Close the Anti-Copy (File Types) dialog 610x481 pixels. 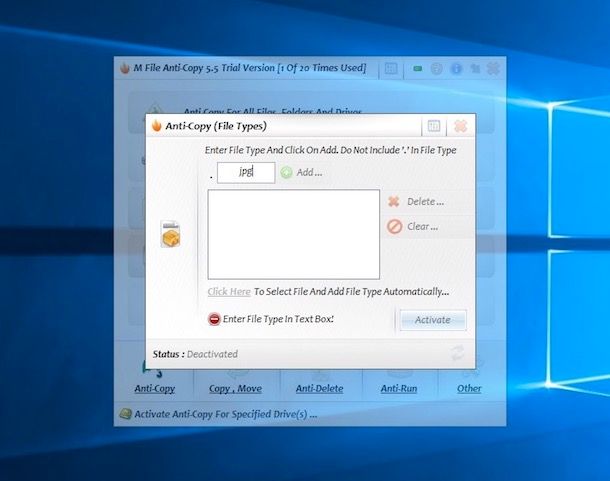coord(461,126)
